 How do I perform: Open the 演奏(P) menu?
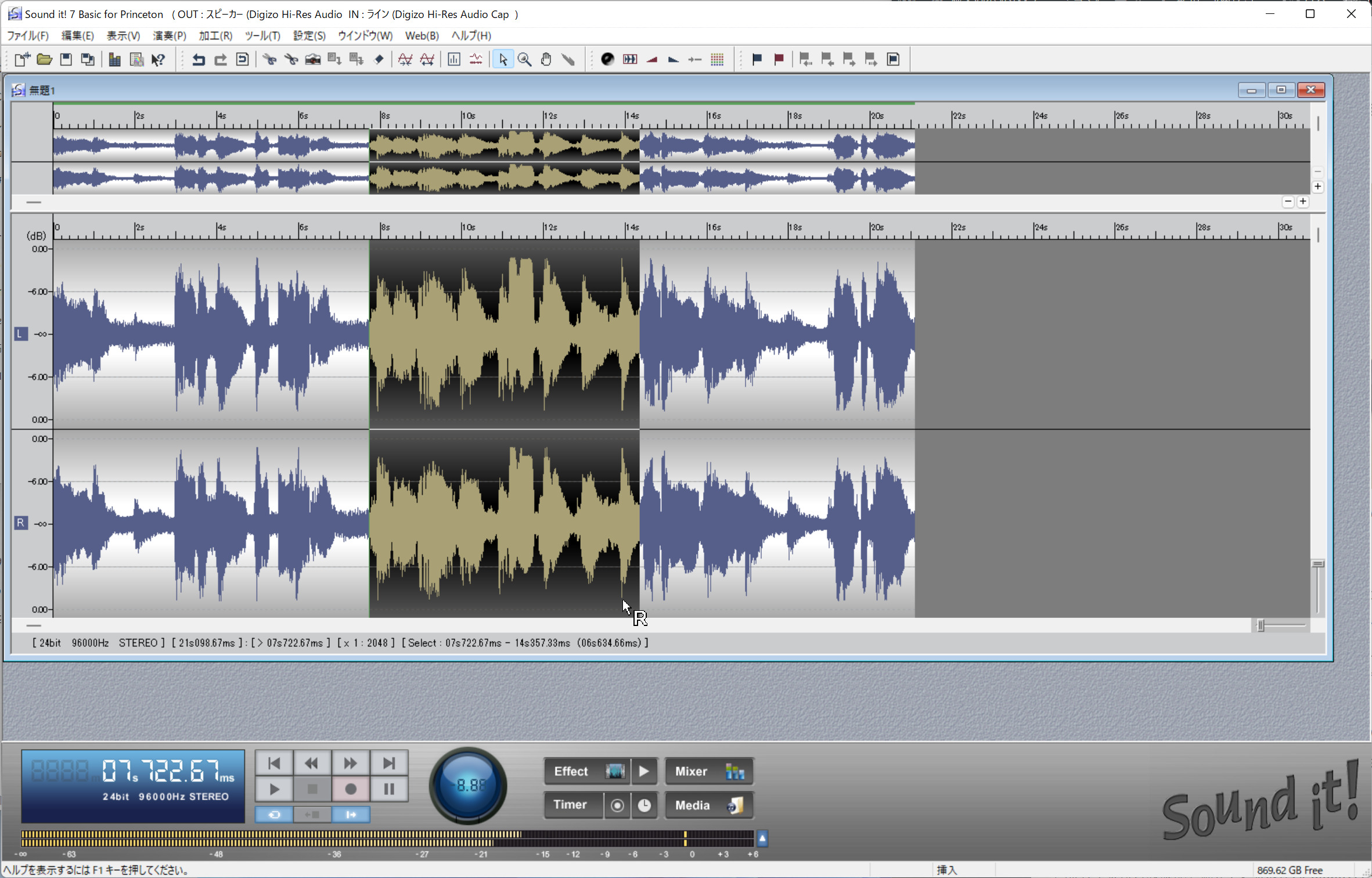[170, 35]
